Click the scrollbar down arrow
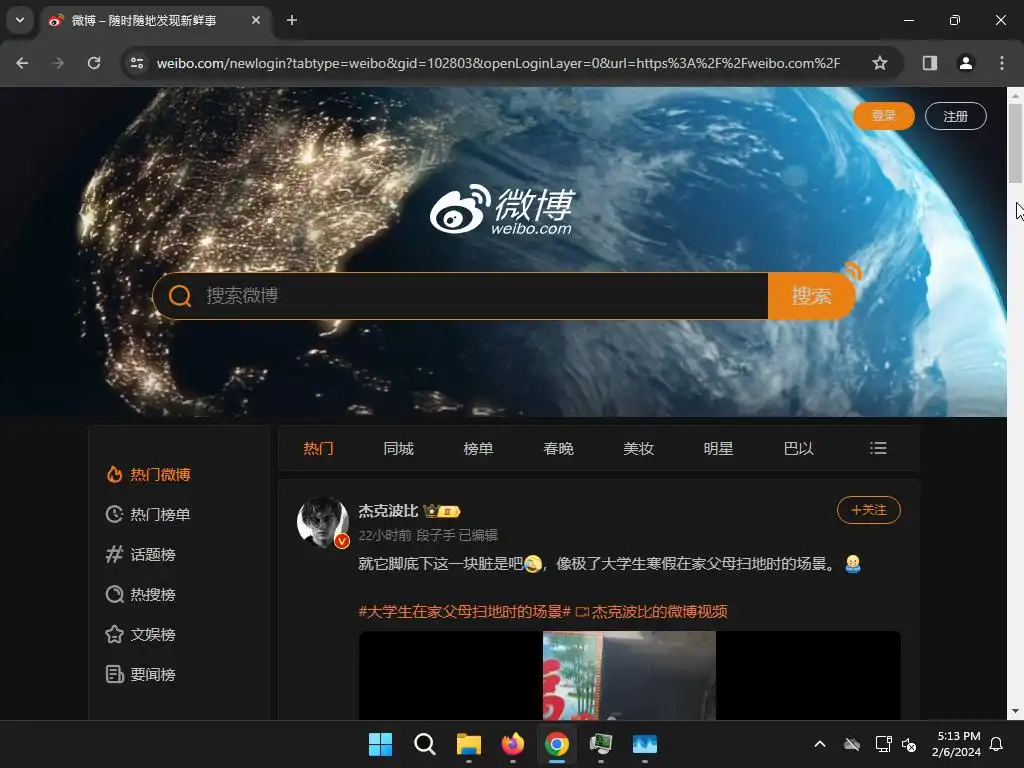Screen dimensions: 1024x768 [1015, 711]
